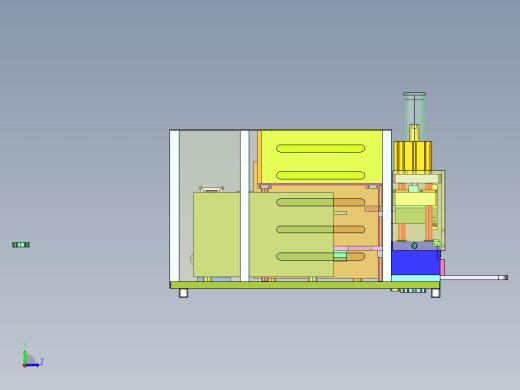Select the top slot in bright yellow panel
Viewport: 520px width, 390px height.
click(320, 148)
